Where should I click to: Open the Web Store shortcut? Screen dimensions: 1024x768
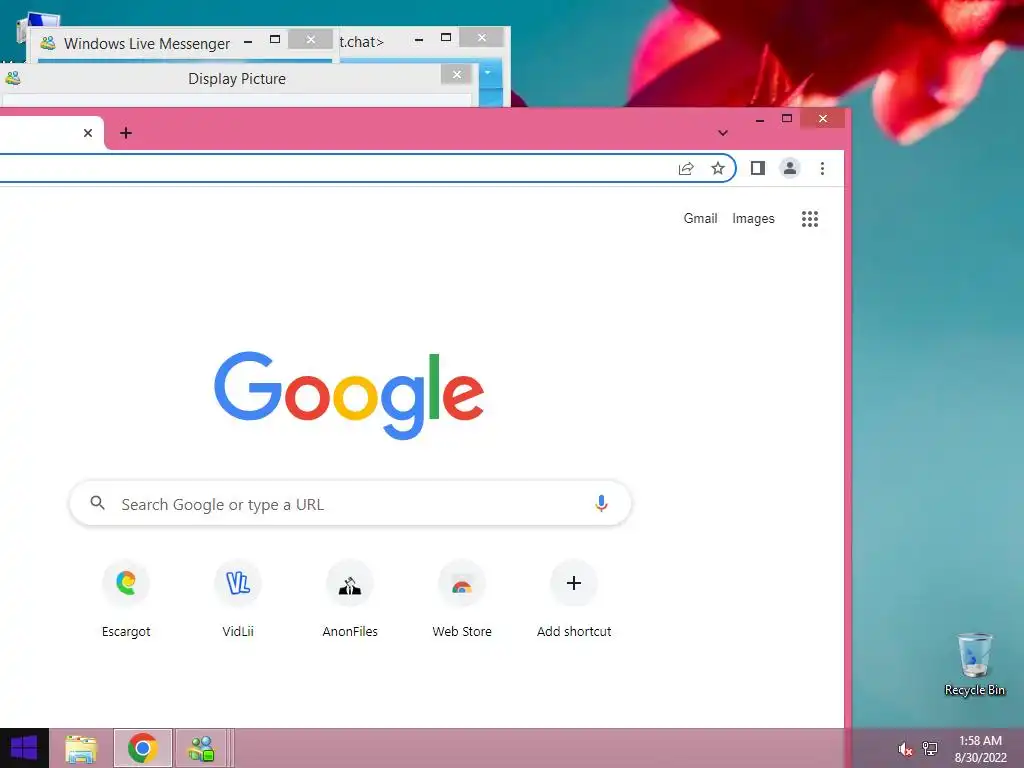coord(462,600)
